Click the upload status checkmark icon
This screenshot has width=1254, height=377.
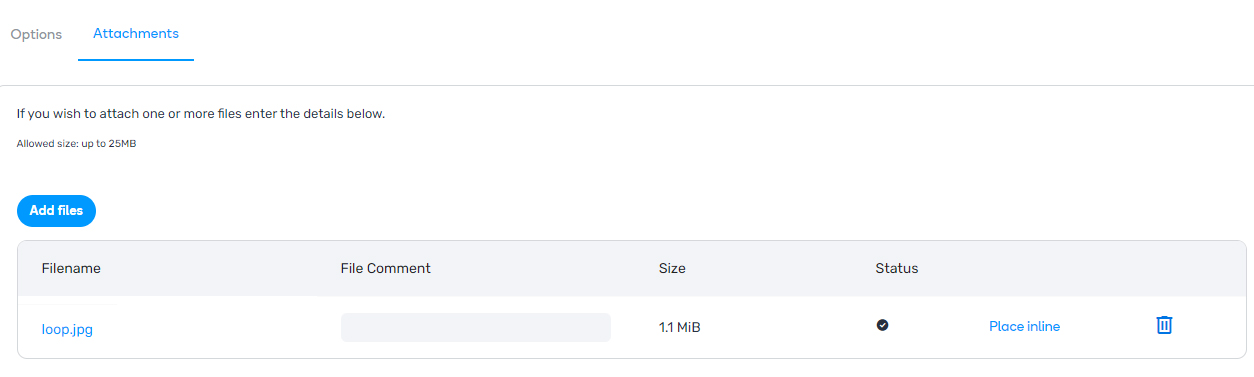coord(882,325)
